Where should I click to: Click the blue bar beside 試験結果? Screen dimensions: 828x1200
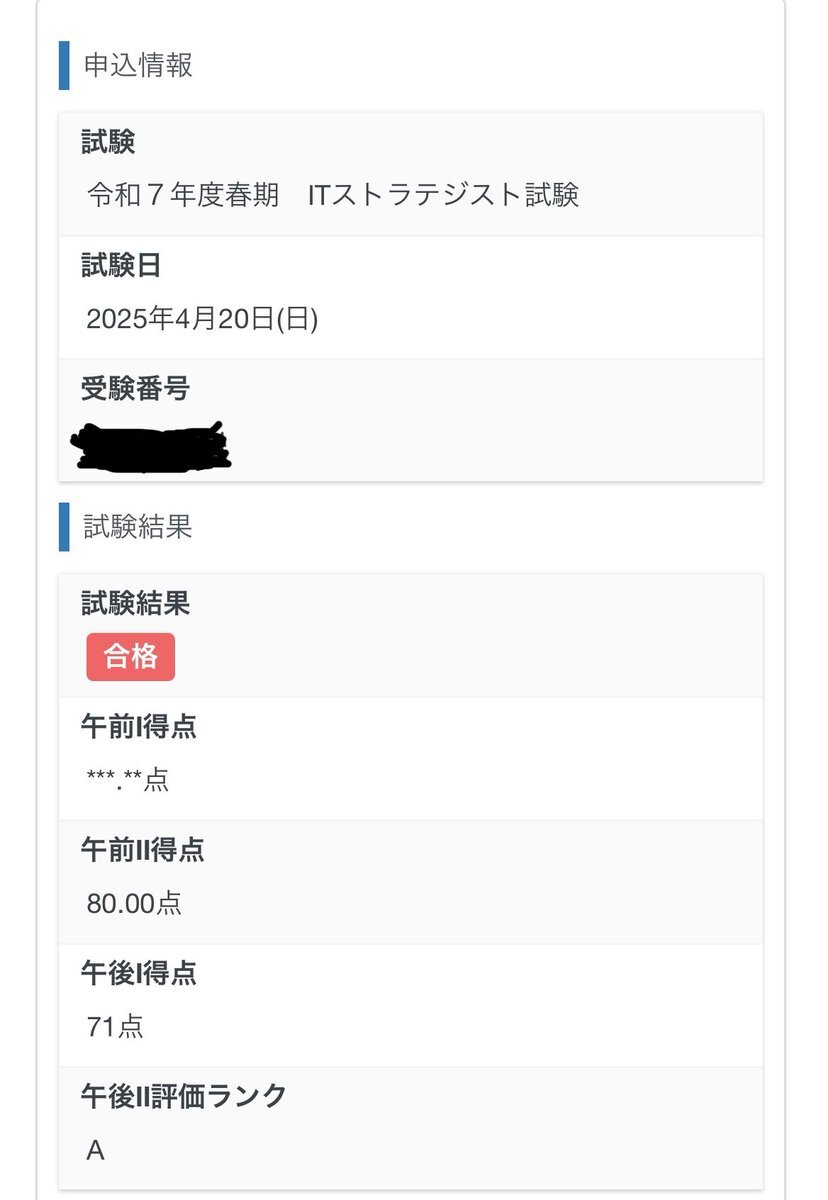64,527
